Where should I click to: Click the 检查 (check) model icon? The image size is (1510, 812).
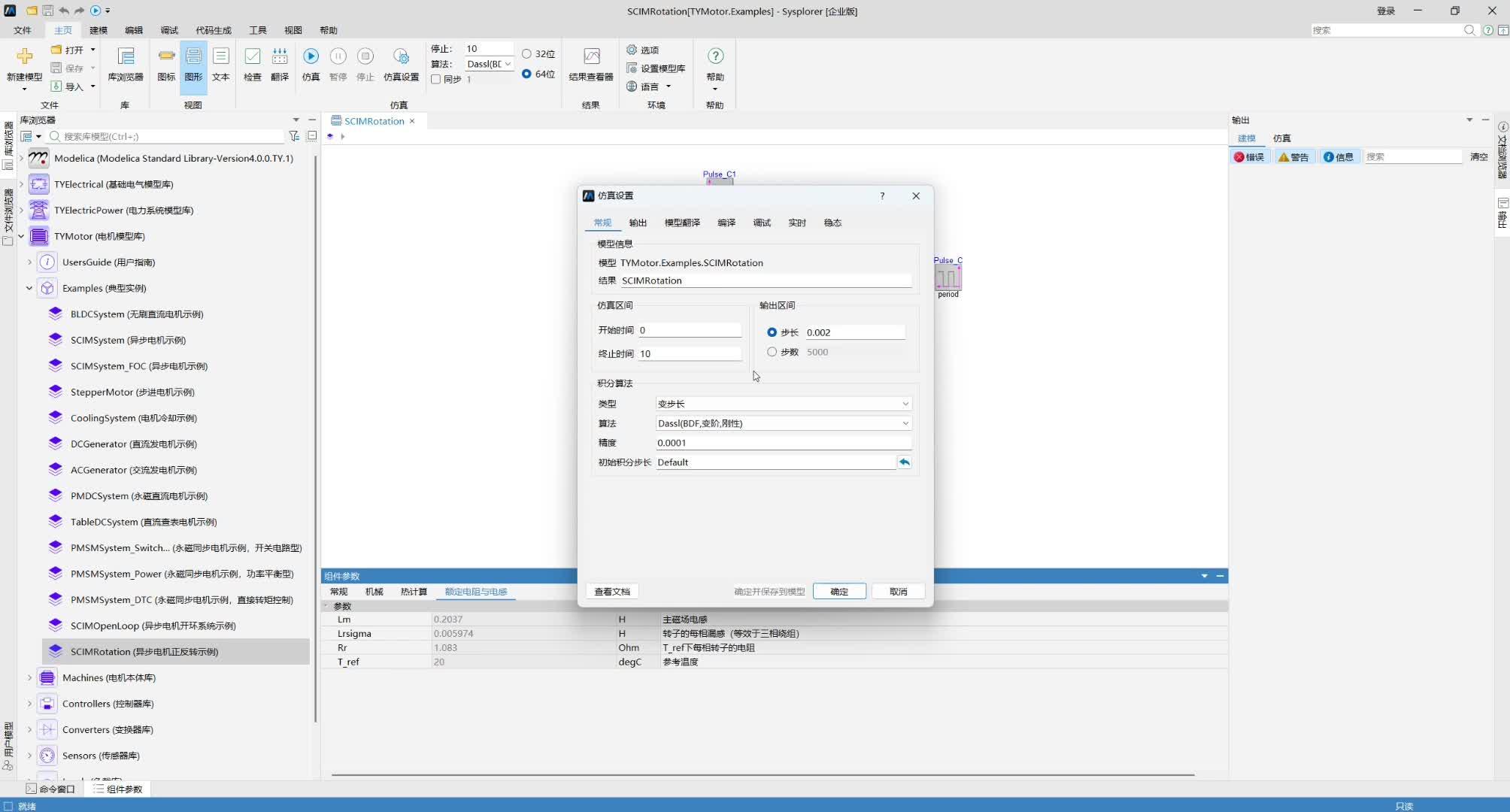pos(253,57)
